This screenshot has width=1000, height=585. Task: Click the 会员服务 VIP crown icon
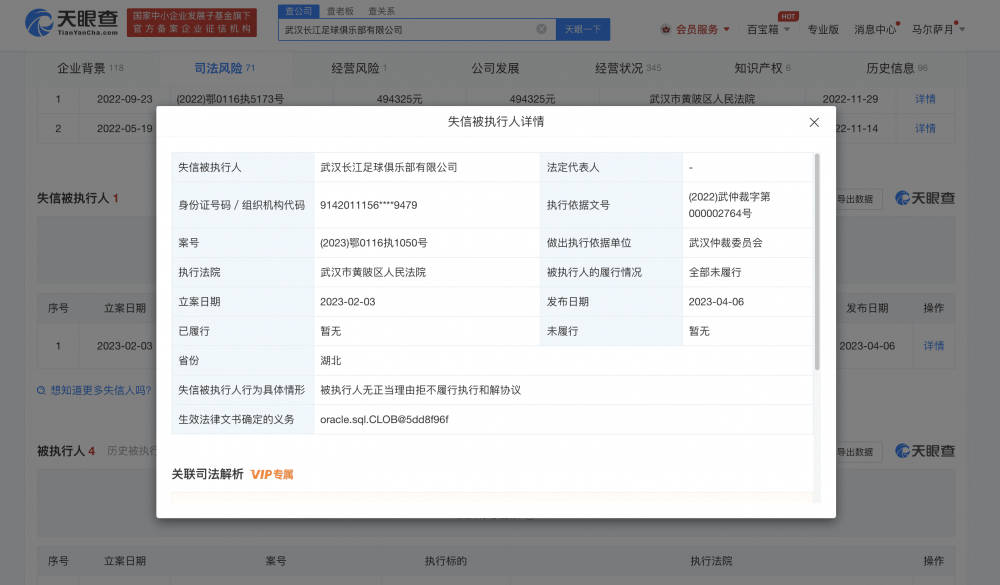[665, 29]
